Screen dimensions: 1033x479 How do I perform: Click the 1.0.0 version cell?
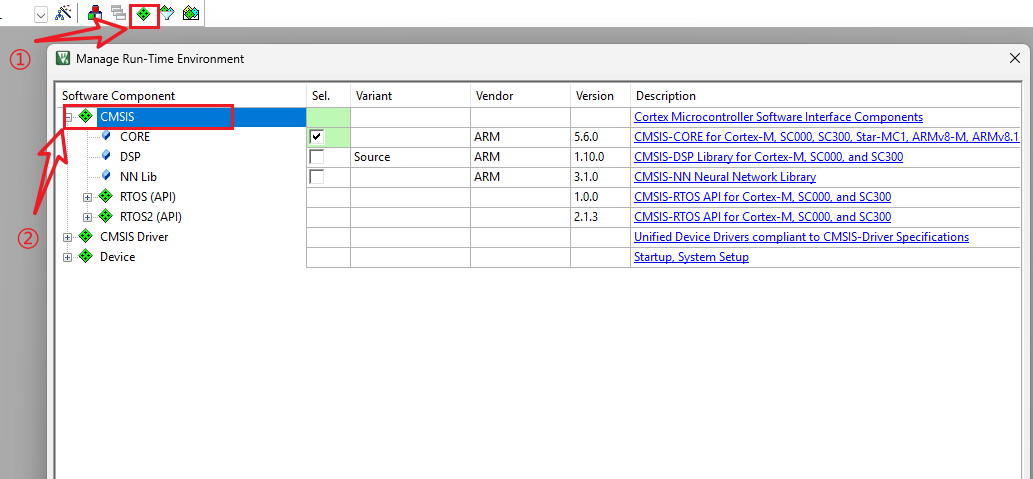click(x=600, y=196)
